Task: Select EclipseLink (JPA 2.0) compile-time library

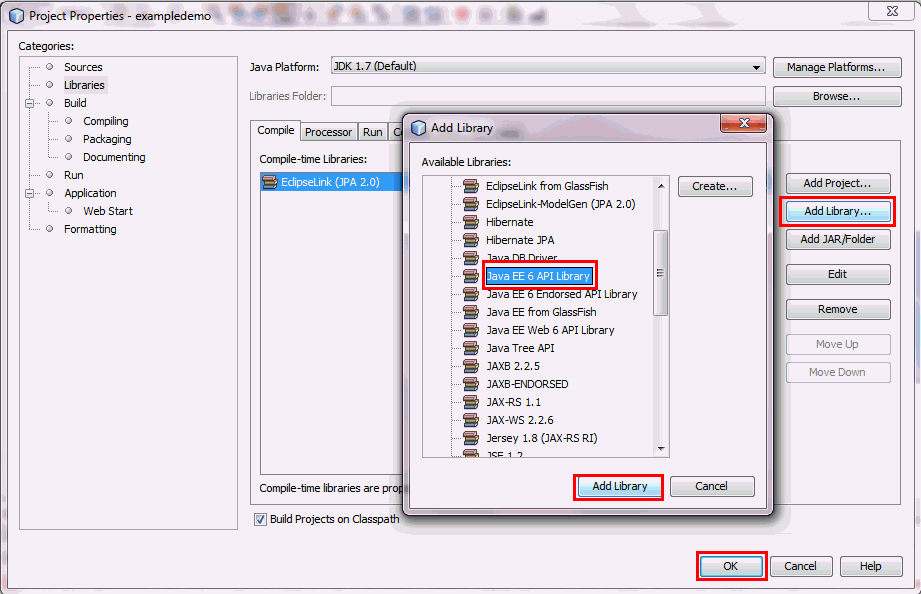Action: 331,182
